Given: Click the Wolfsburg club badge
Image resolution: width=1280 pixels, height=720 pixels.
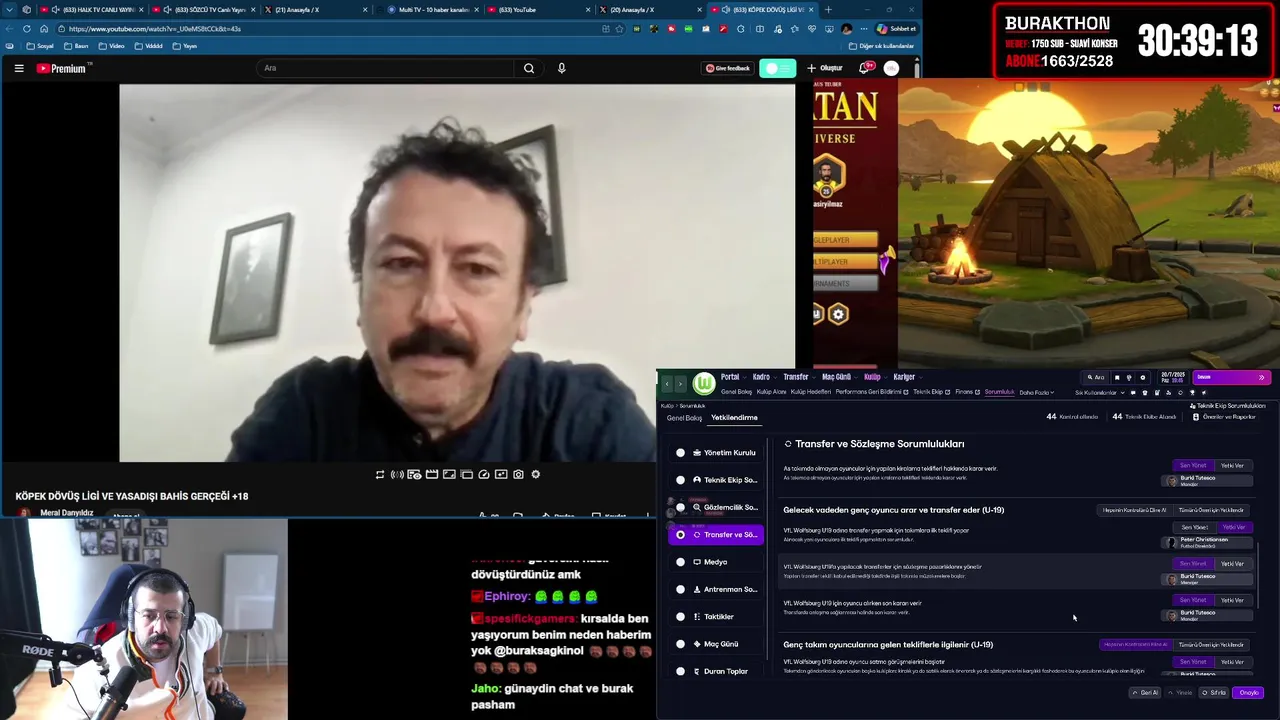Looking at the screenshot, I should coord(704,383).
